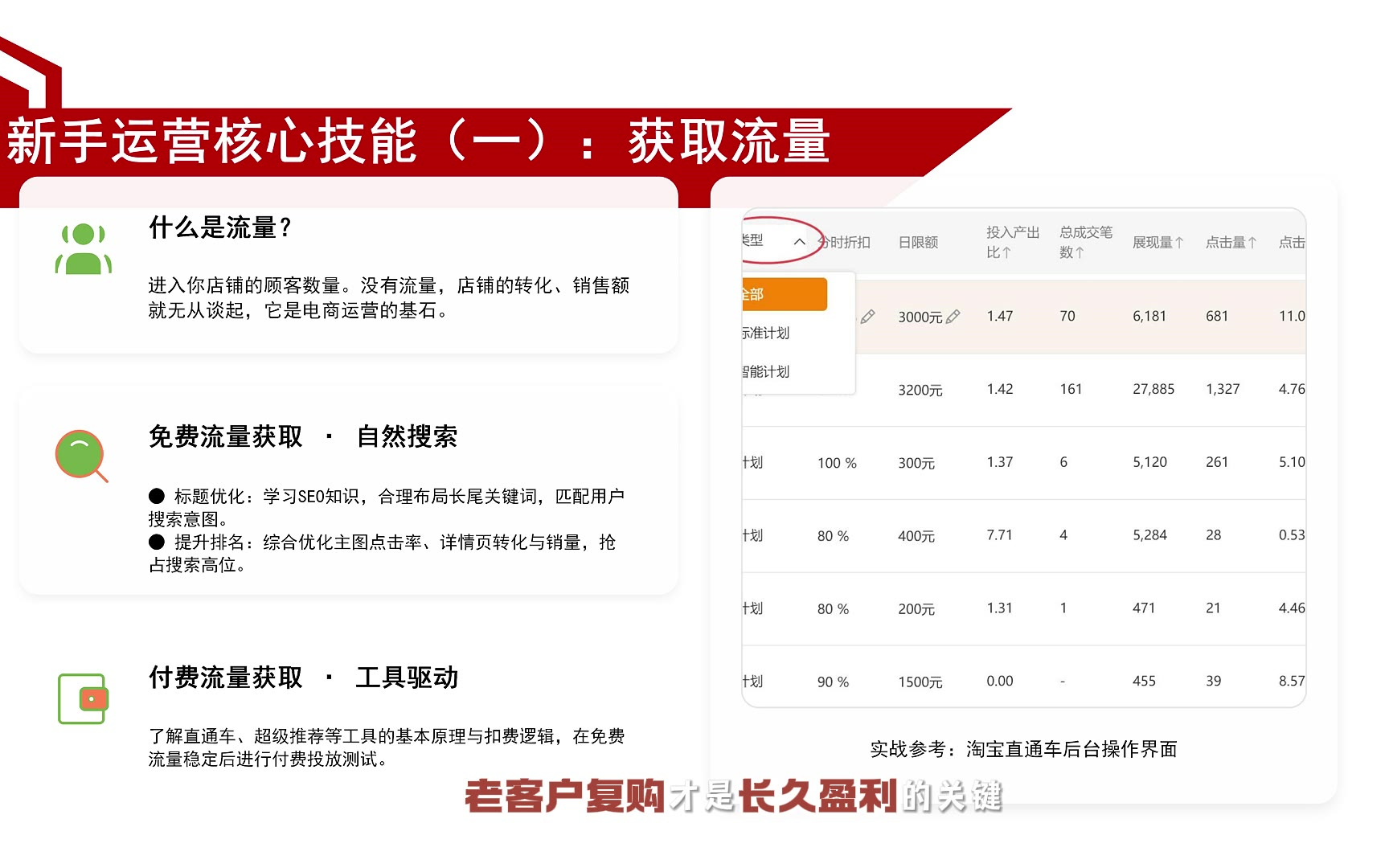Click the 4.76 value in the 3200元 row

(x=1292, y=389)
